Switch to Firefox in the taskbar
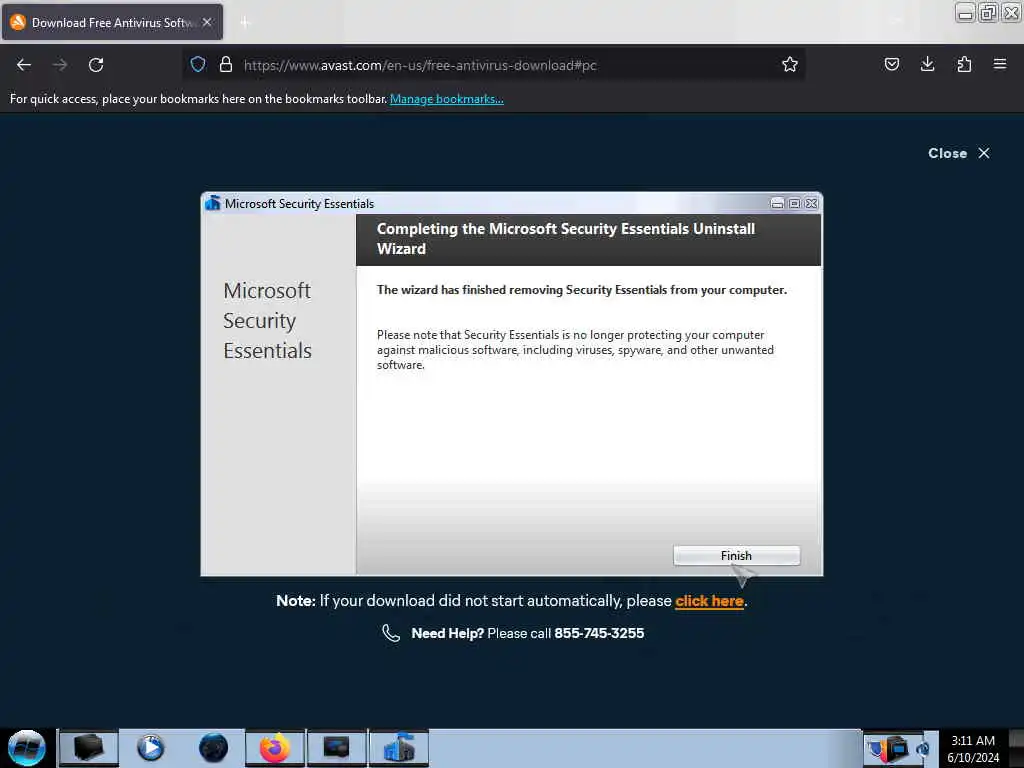Viewport: 1024px width, 768px height. click(275, 748)
